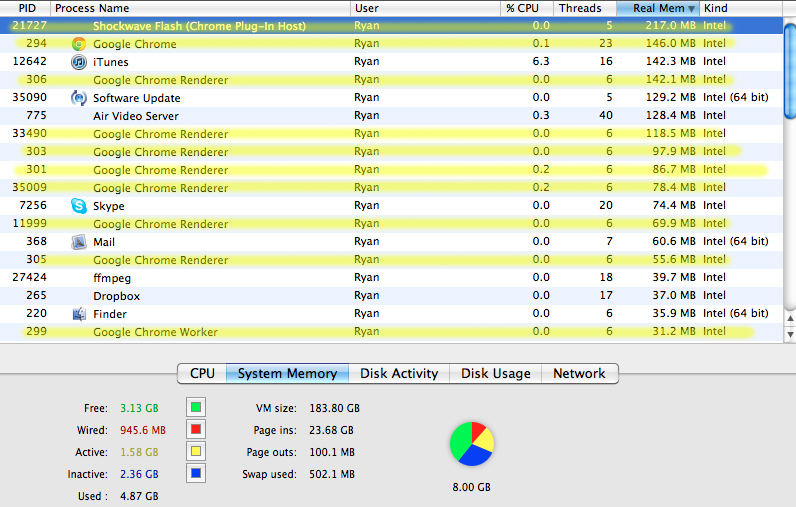Viewport: 796px width, 507px height.
Task: Select the Dropbox process row
Action: click(x=391, y=296)
